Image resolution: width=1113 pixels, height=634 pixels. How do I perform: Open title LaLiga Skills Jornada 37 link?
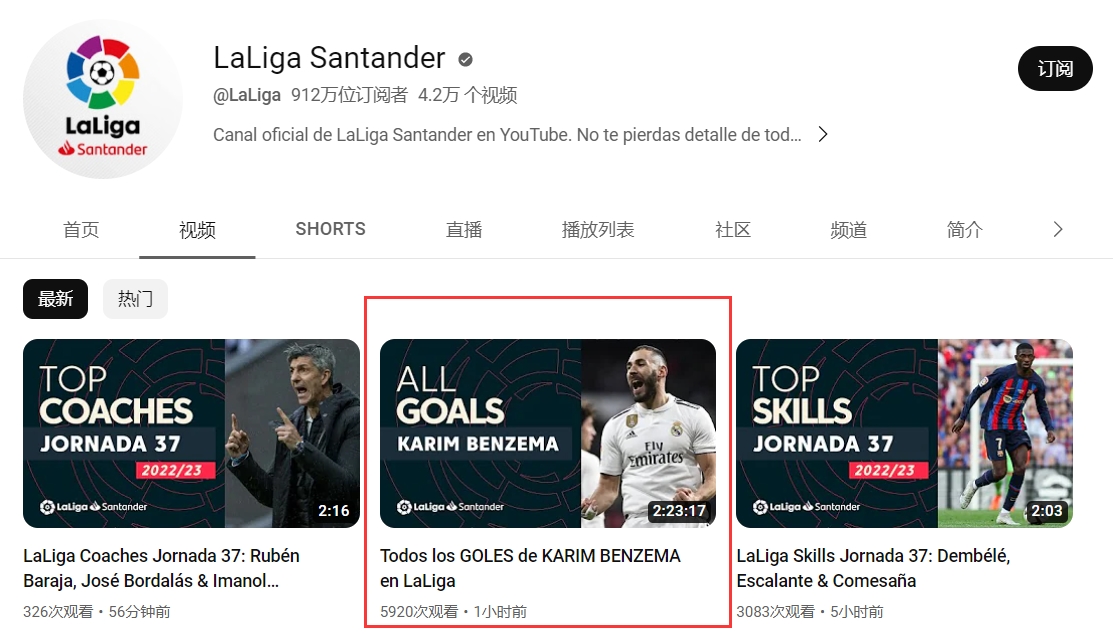(x=873, y=568)
